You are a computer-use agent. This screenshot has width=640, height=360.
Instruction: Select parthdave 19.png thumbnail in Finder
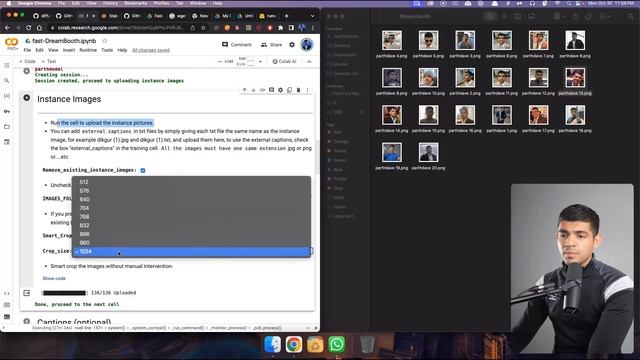pos(392,152)
